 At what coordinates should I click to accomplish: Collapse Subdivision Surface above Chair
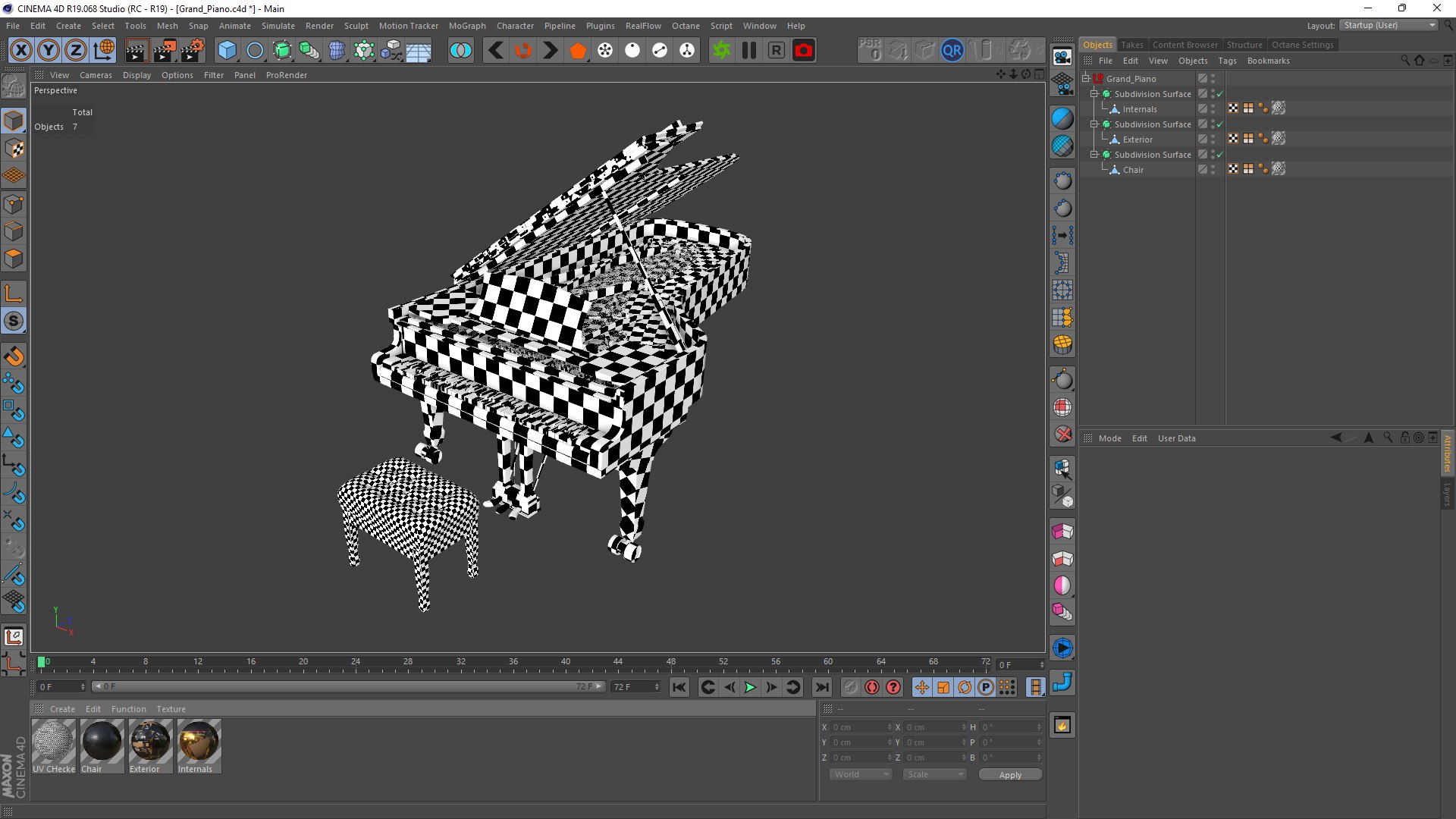pos(1094,154)
